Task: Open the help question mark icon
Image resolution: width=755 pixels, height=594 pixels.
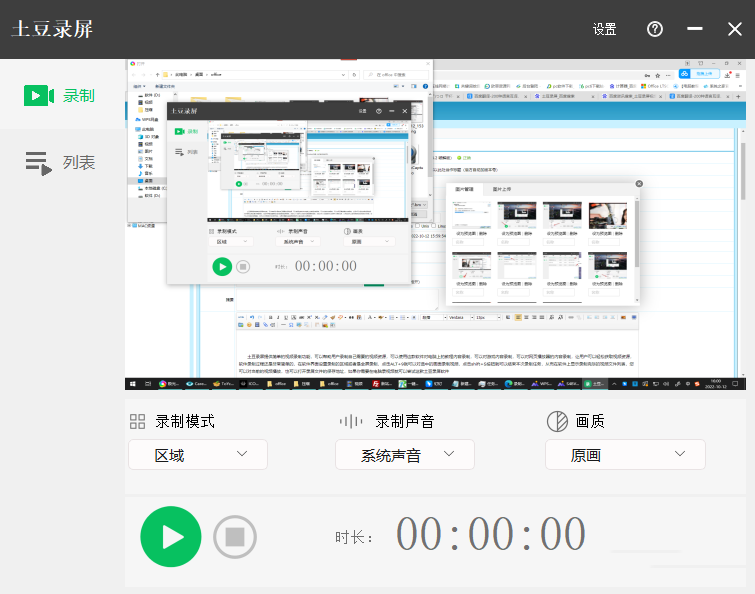Action: [655, 29]
